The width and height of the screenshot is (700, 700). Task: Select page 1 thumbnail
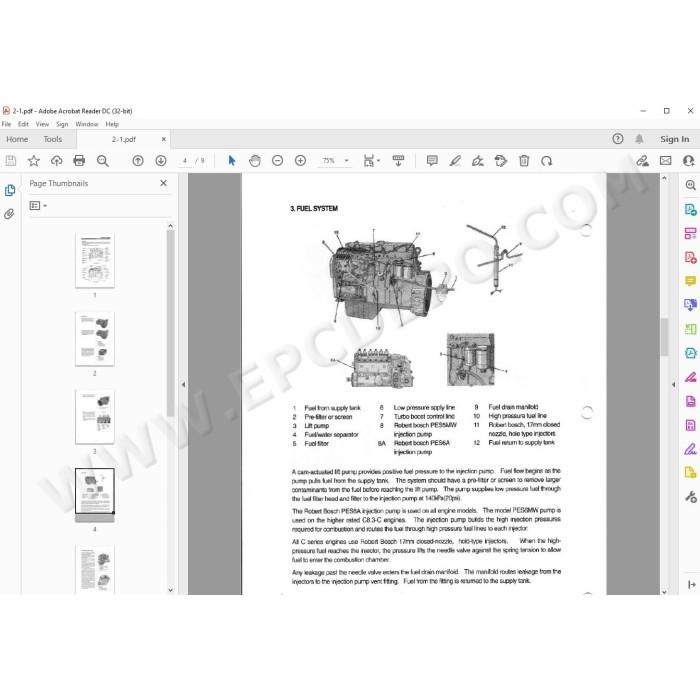click(95, 261)
